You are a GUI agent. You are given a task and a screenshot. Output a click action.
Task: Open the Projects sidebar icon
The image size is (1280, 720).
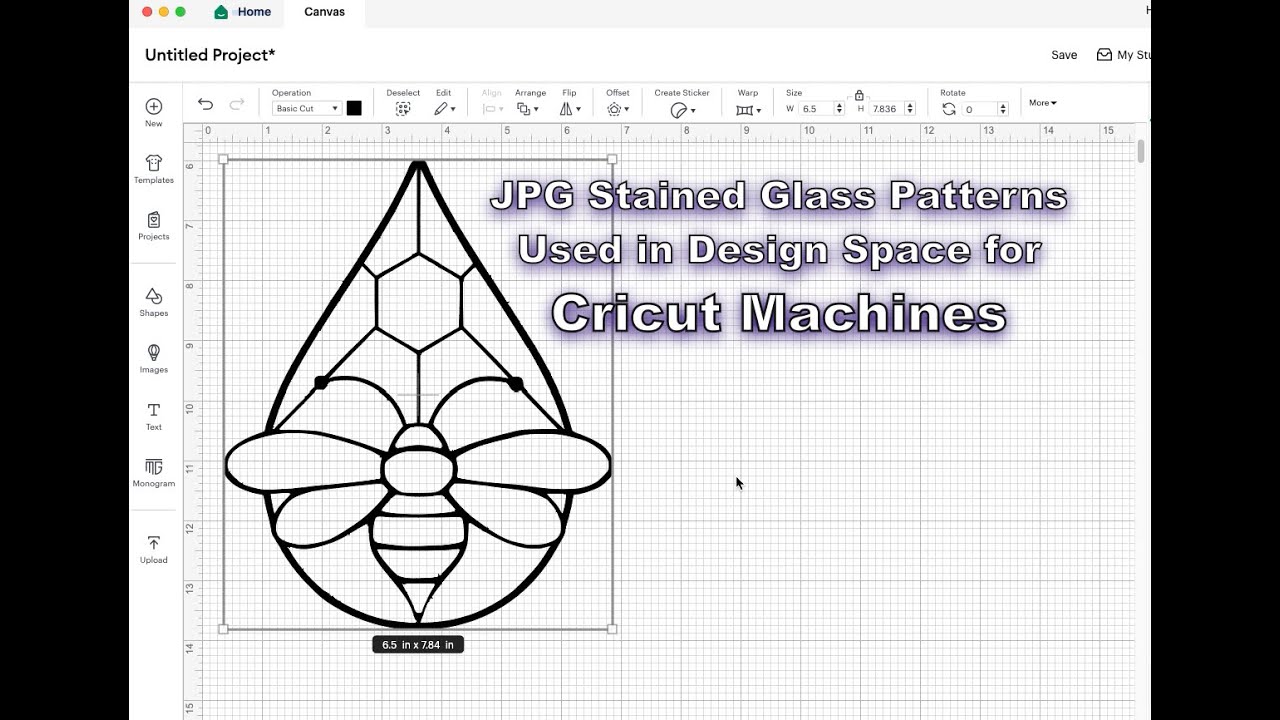click(153, 220)
